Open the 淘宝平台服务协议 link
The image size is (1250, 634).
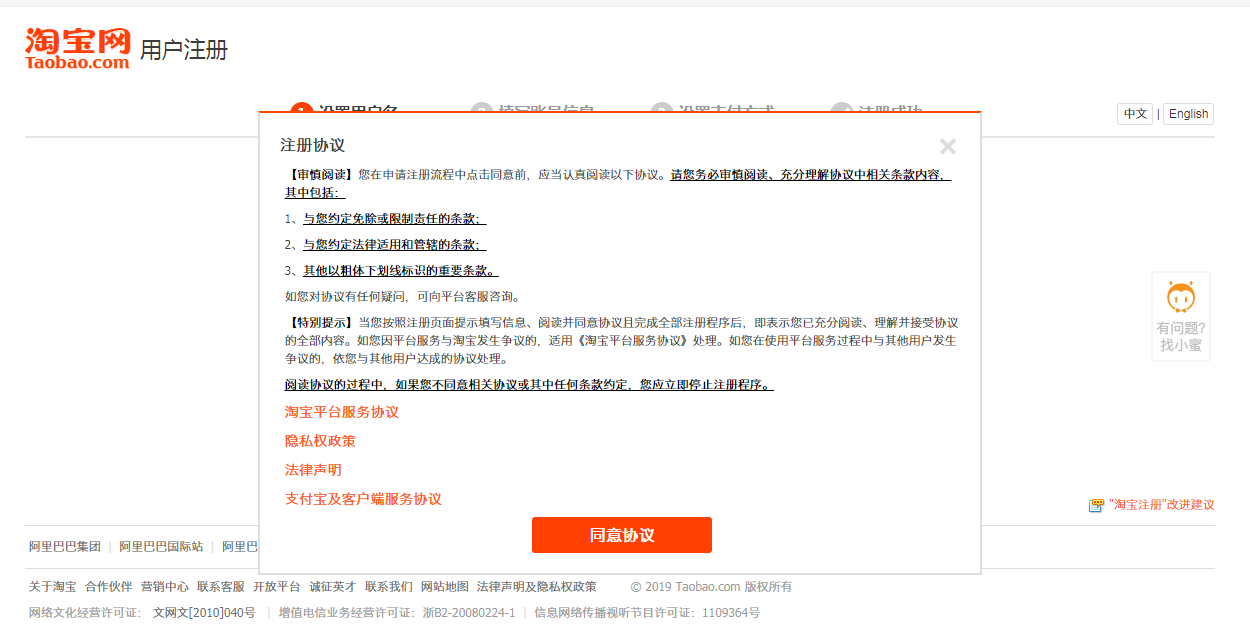(x=342, y=412)
